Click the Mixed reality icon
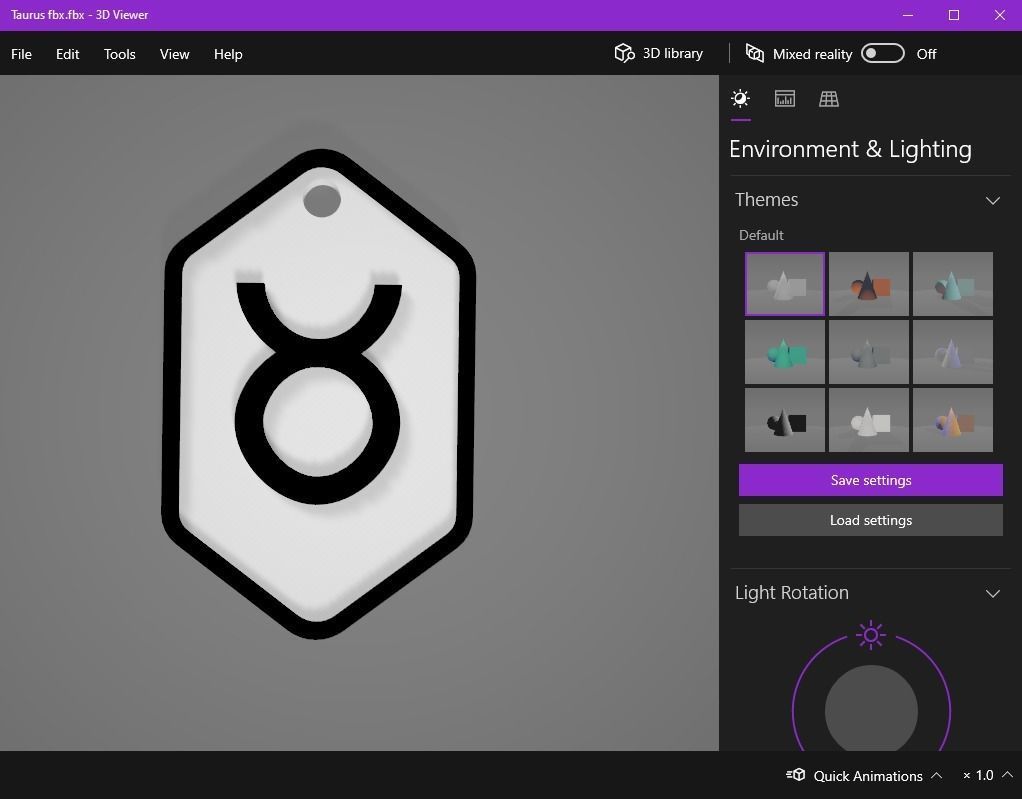1022x799 pixels. coord(755,53)
